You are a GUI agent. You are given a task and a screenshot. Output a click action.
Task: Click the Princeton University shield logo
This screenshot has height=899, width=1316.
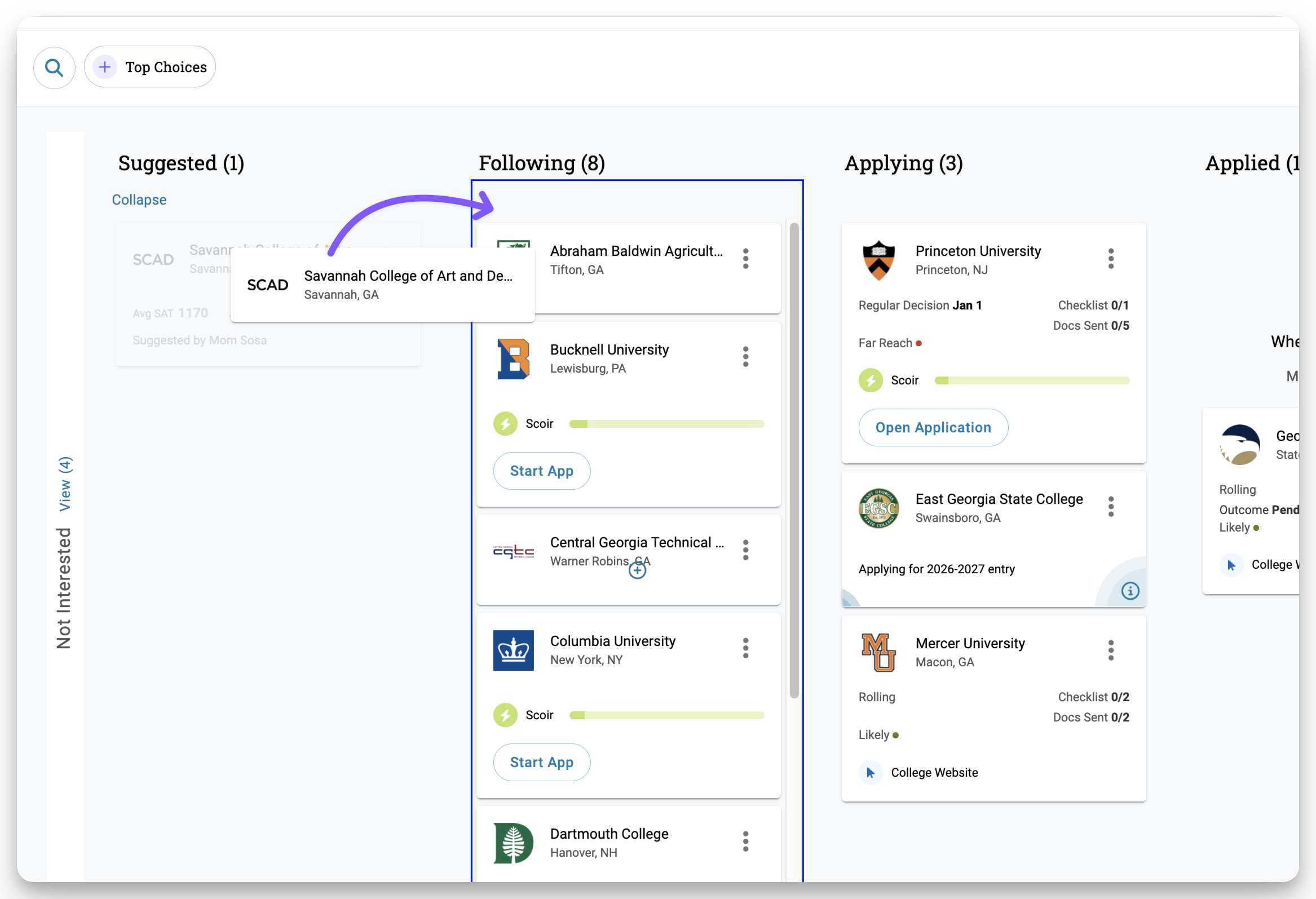(879, 260)
